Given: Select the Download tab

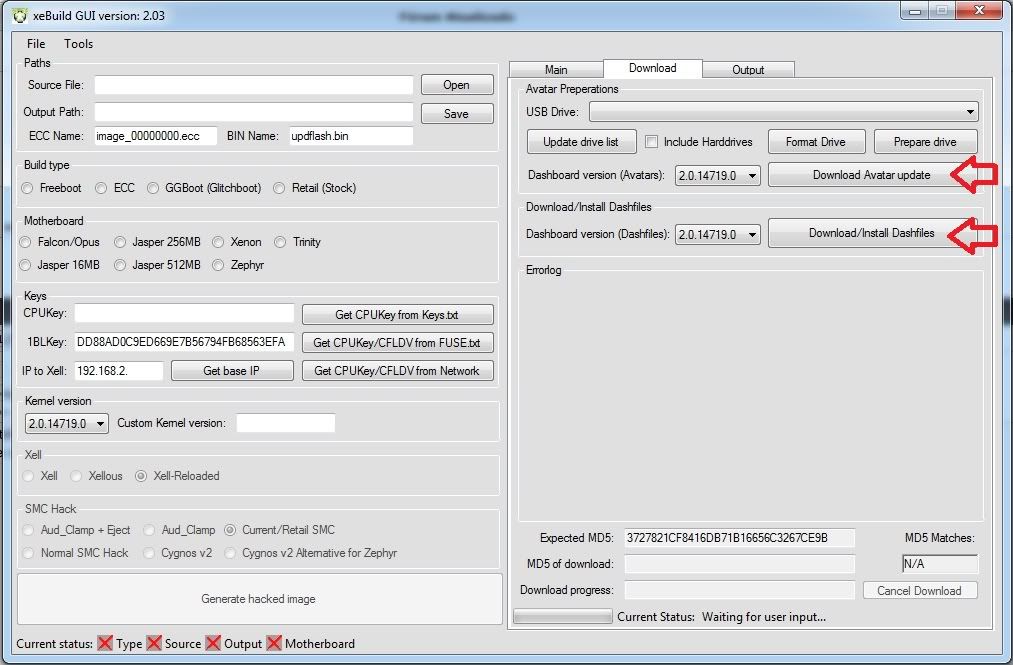Looking at the screenshot, I should coord(653,68).
